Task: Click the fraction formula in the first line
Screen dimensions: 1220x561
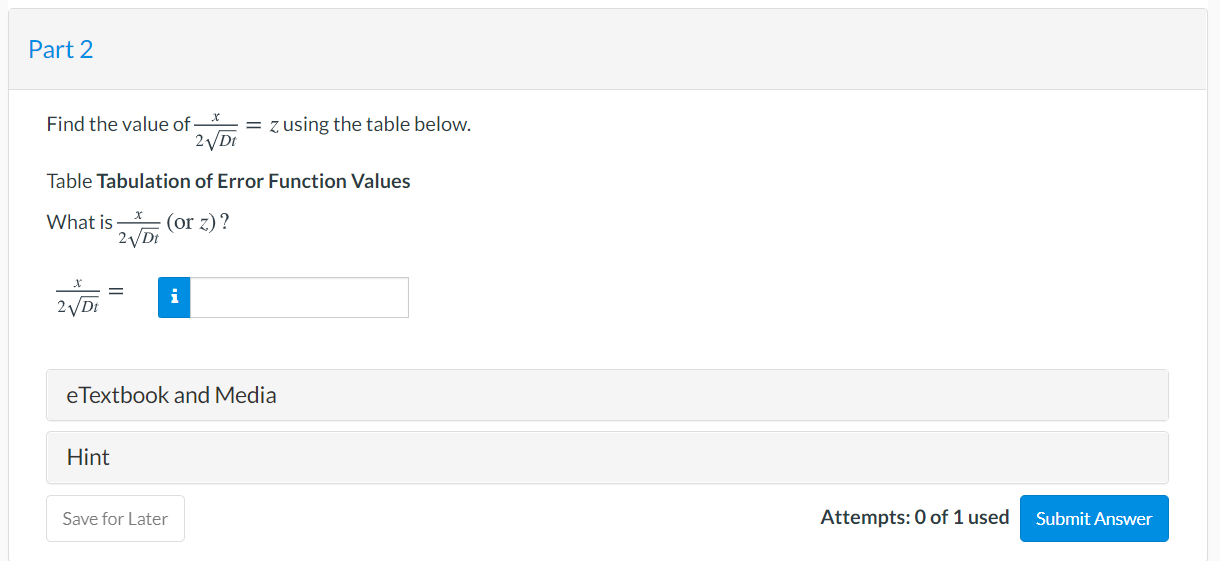Action: (215, 130)
